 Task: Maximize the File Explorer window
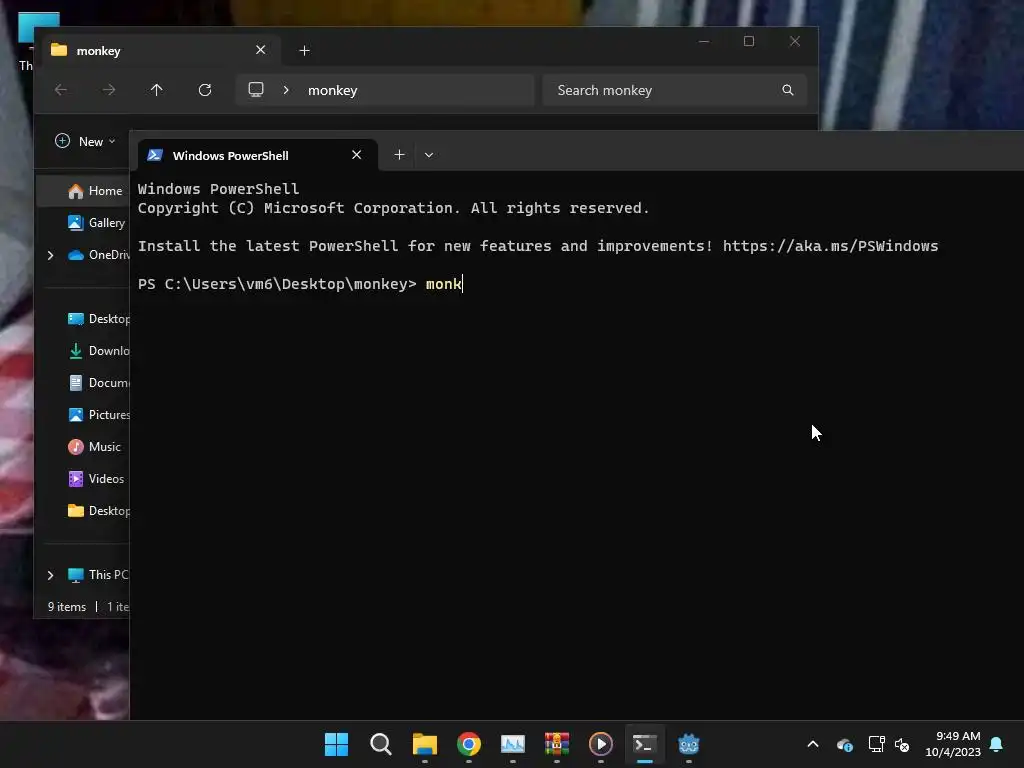coord(749,41)
